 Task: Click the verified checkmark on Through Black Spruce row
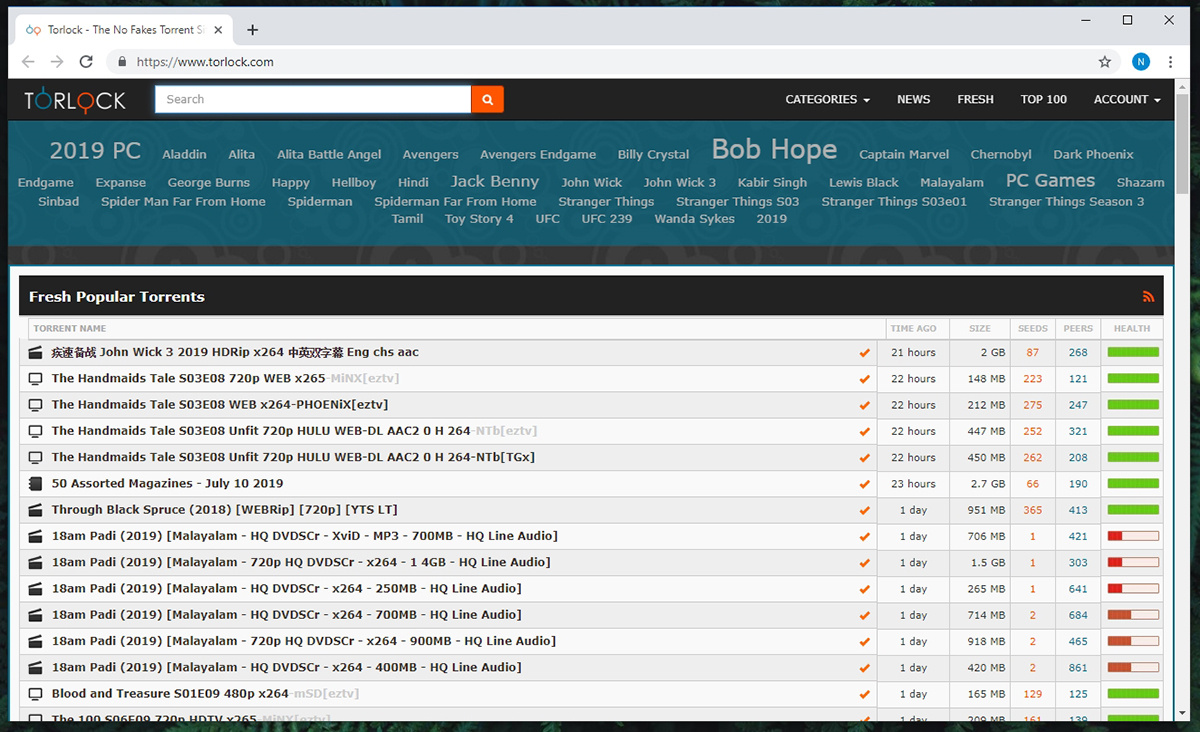pos(864,510)
